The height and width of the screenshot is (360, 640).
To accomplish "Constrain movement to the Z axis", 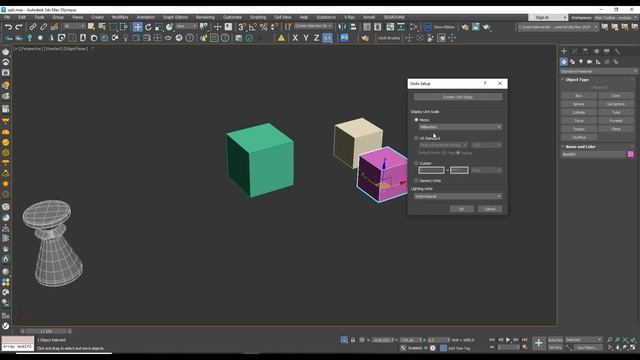I will 316,38.
